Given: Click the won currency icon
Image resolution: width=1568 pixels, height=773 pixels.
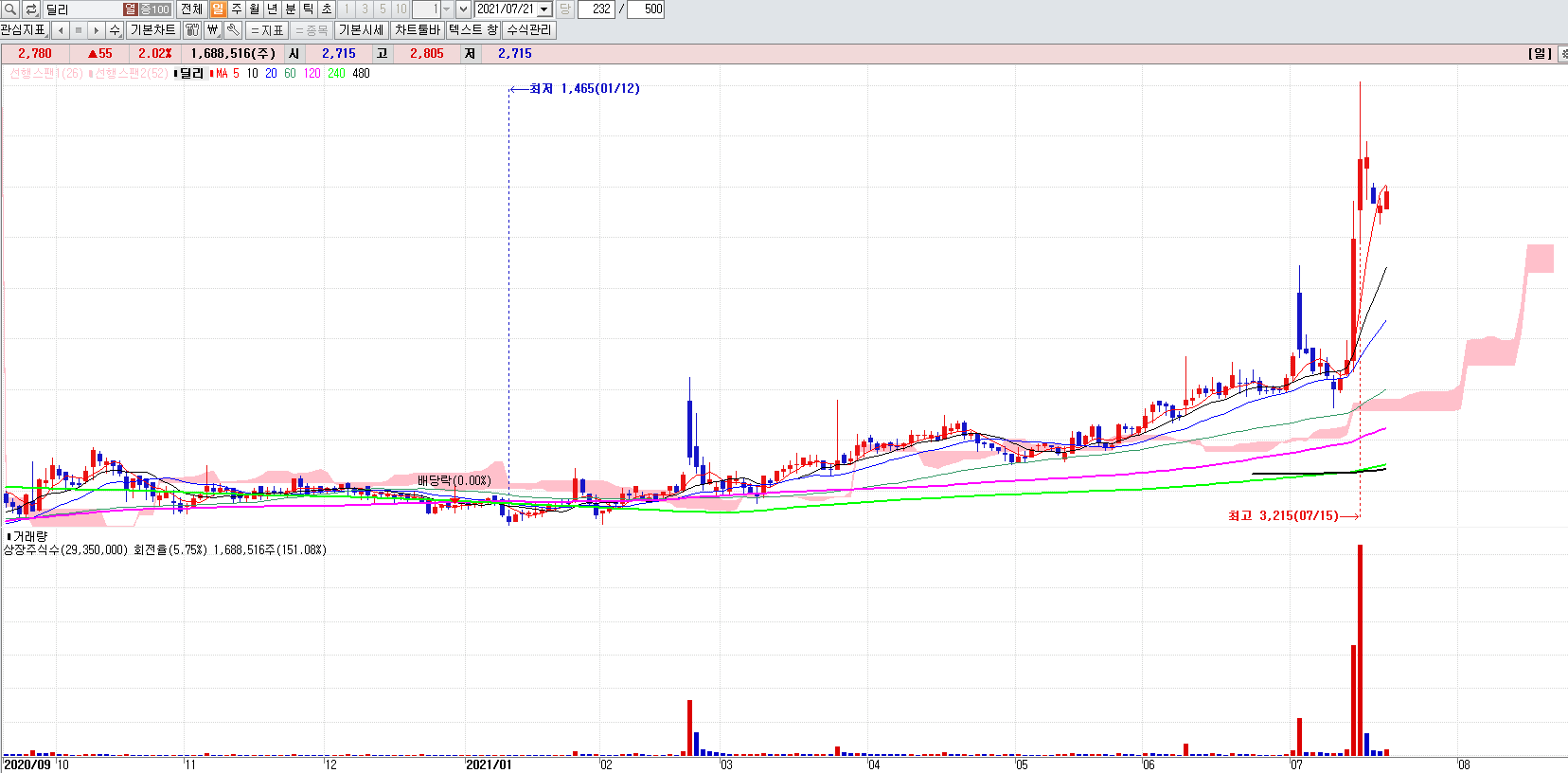Looking at the screenshot, I should pyautogui.click(x=213, y=30).
